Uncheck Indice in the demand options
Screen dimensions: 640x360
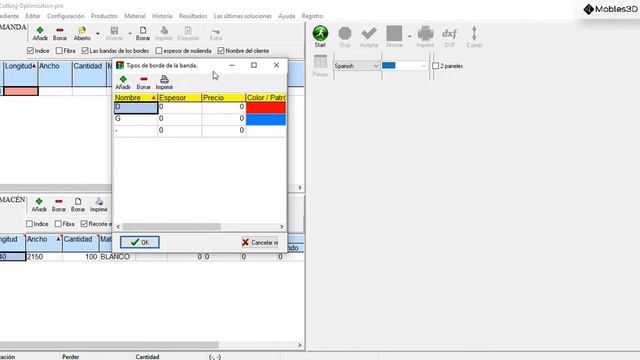[x=30, y=51]
